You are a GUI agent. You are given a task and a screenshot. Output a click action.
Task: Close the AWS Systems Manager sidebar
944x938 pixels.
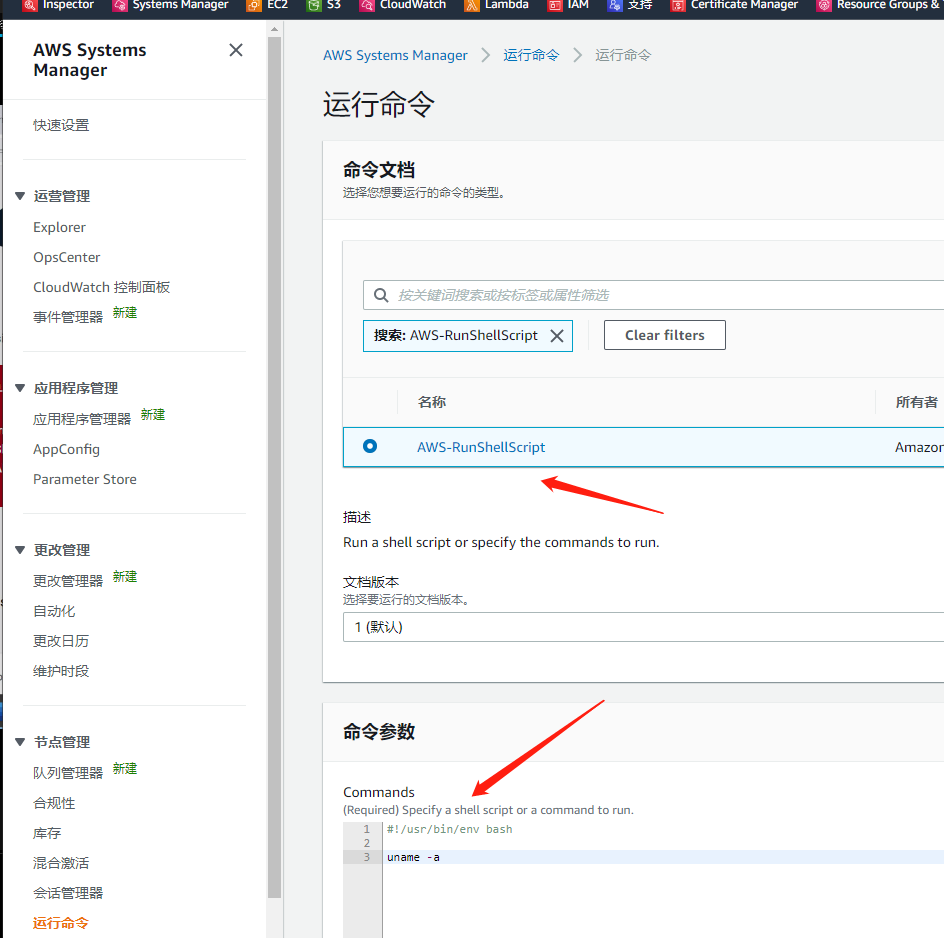(x=236, y=50)
